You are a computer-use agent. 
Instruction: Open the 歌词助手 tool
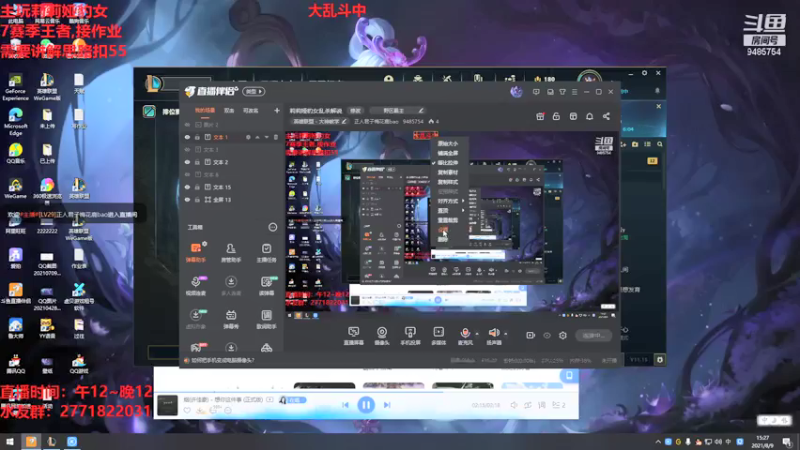(266, 319)
